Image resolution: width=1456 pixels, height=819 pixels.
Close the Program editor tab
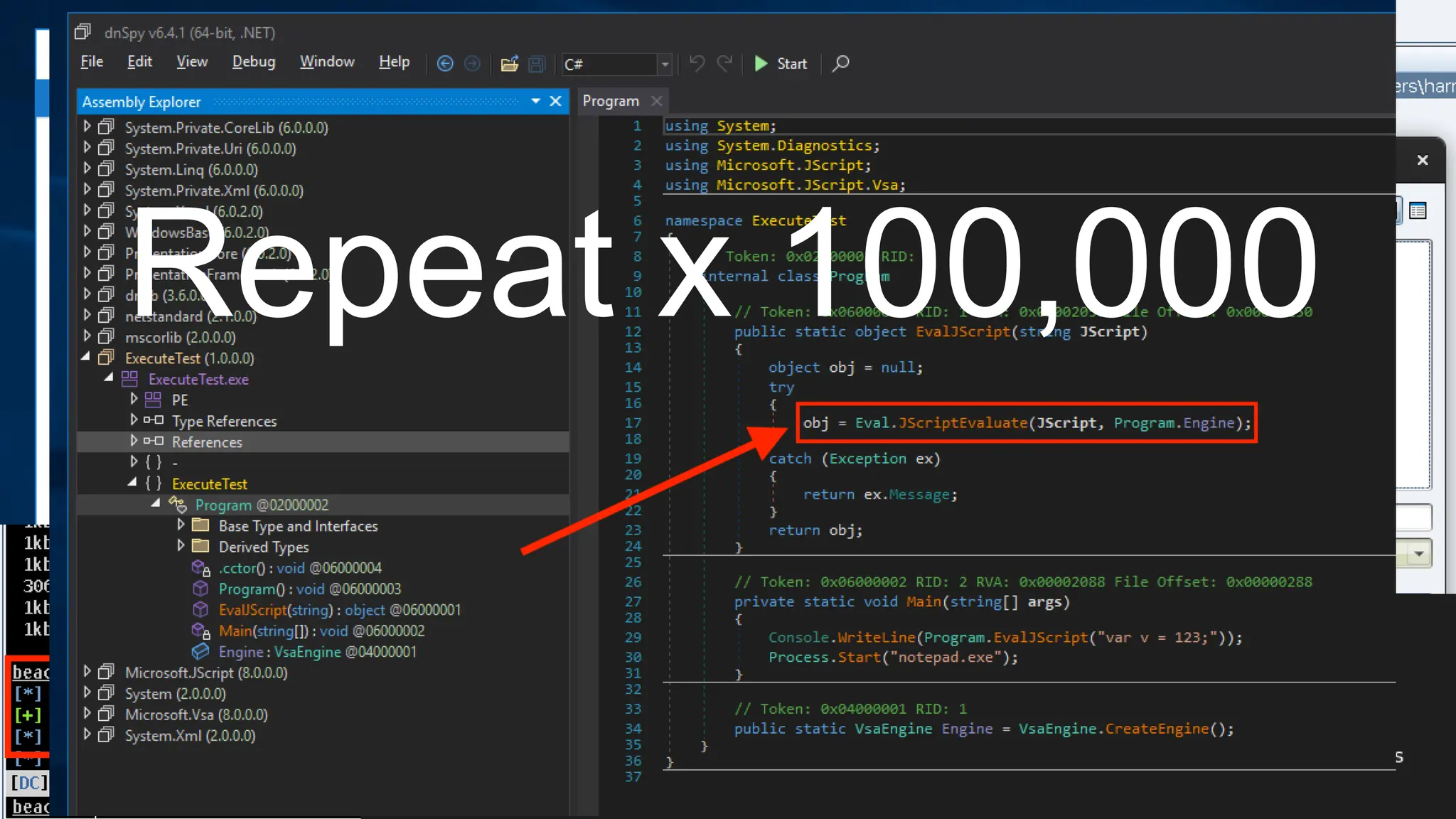(657, 101)
